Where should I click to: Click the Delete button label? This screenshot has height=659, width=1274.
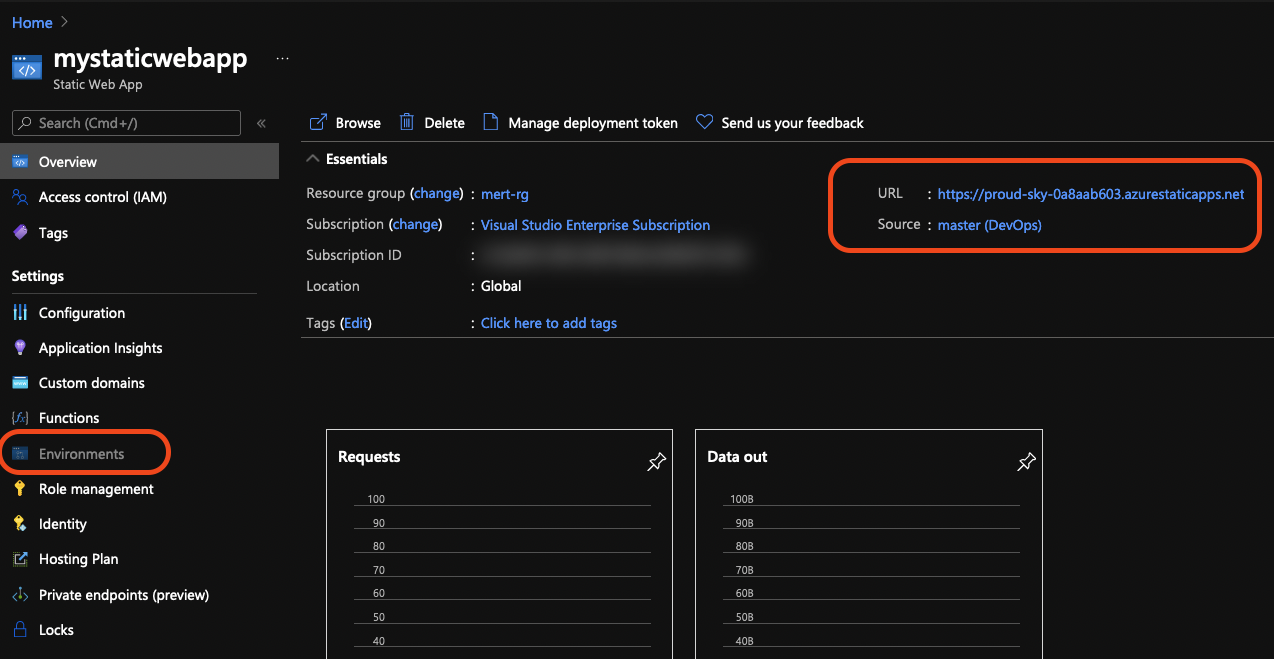444,123
